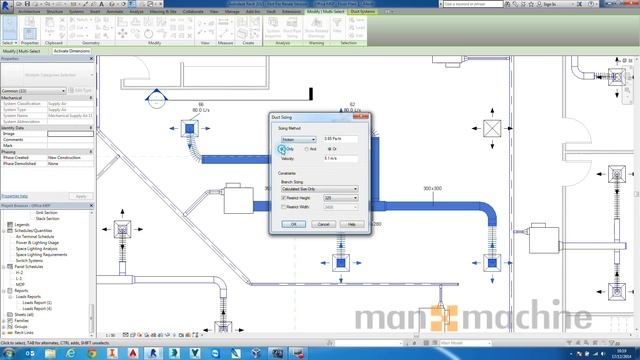Toggle the Restrict Height checkbox
This screenshot has width=640, height=360.
point(284,198)
